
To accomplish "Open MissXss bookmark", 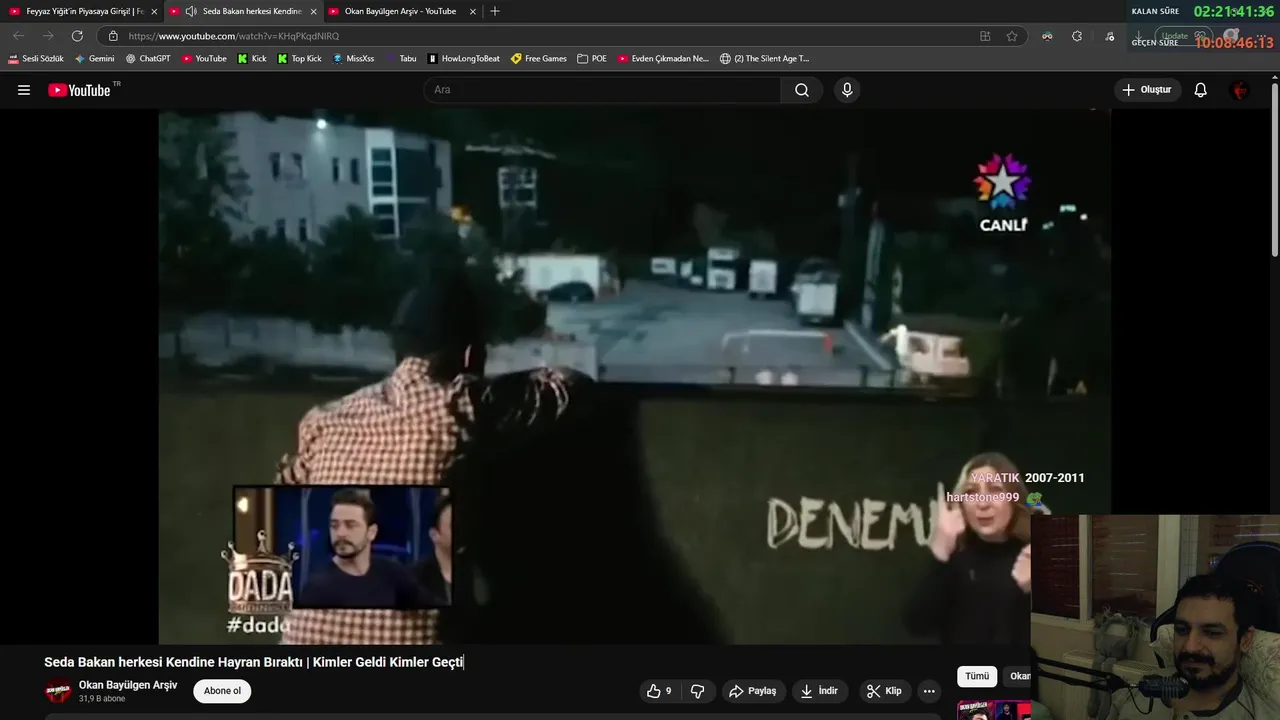I will pos(354,58).
